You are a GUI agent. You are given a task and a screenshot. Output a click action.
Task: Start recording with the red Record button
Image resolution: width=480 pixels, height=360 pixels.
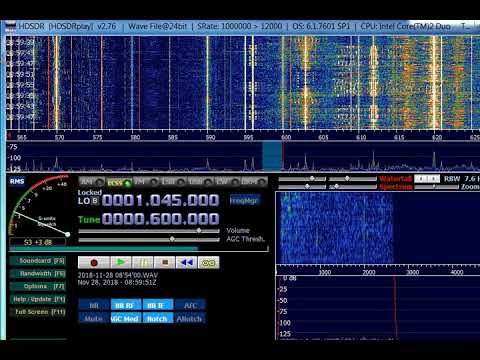coord(94,263)
